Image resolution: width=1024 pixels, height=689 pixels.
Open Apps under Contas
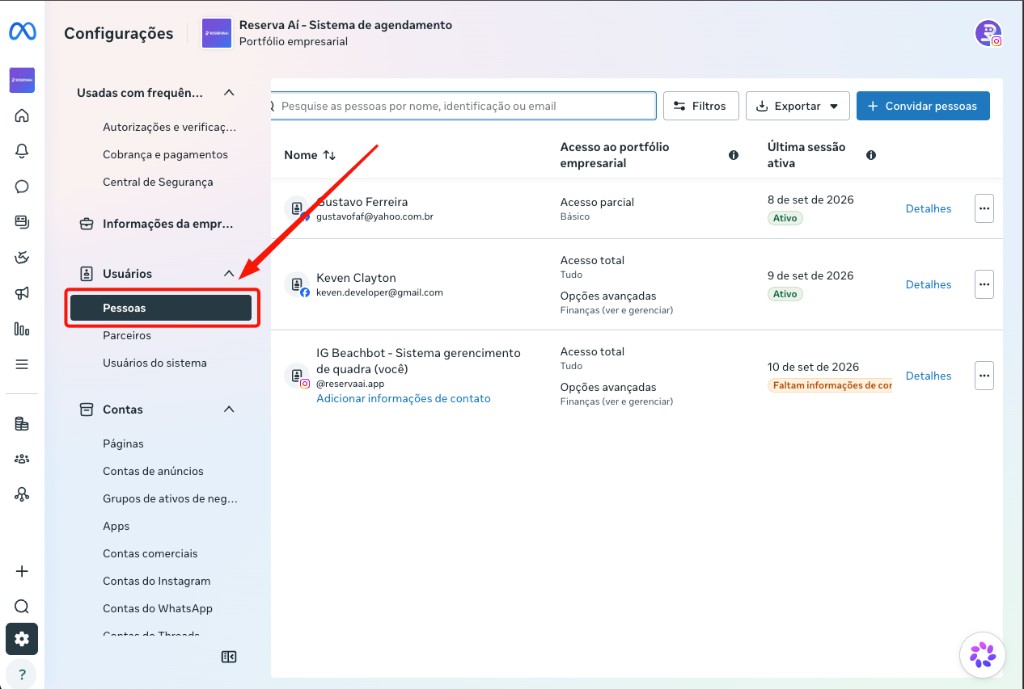pyautogui.click(x=116, y=526)
